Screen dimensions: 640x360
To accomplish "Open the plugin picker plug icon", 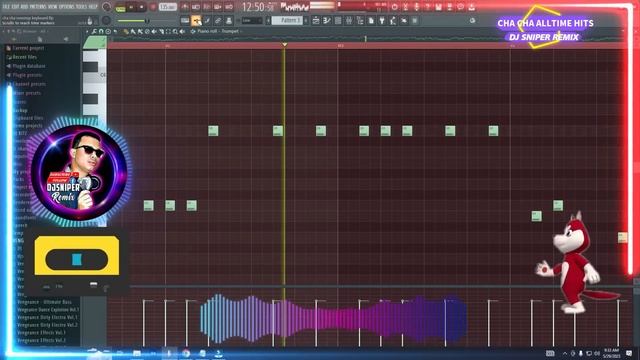I will (382, 20).
